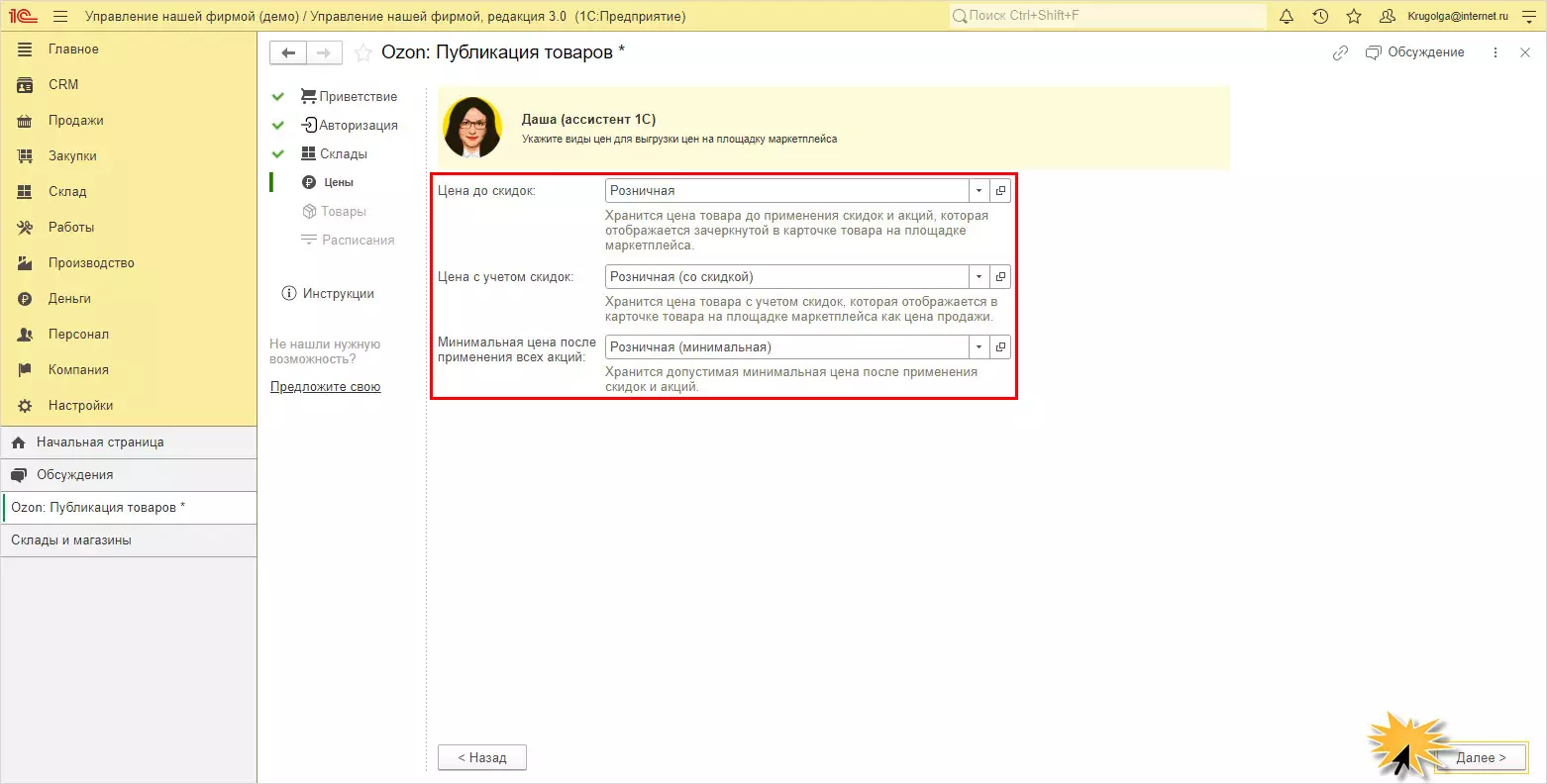This screenshot has height=784, width=1547.
Task: Click the Цена до скидок input field
Action: pyautogui.click(x=787, y=191)
